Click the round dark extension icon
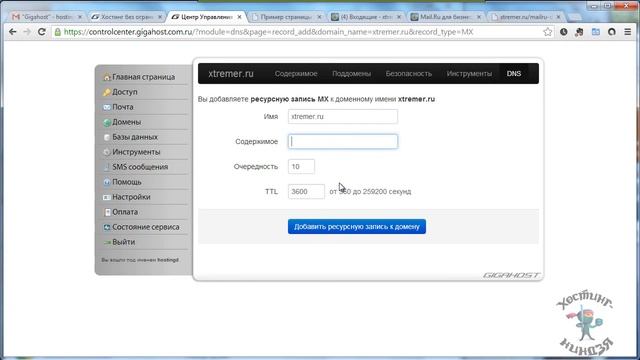The image size is (640, 360). click(611, 32)
